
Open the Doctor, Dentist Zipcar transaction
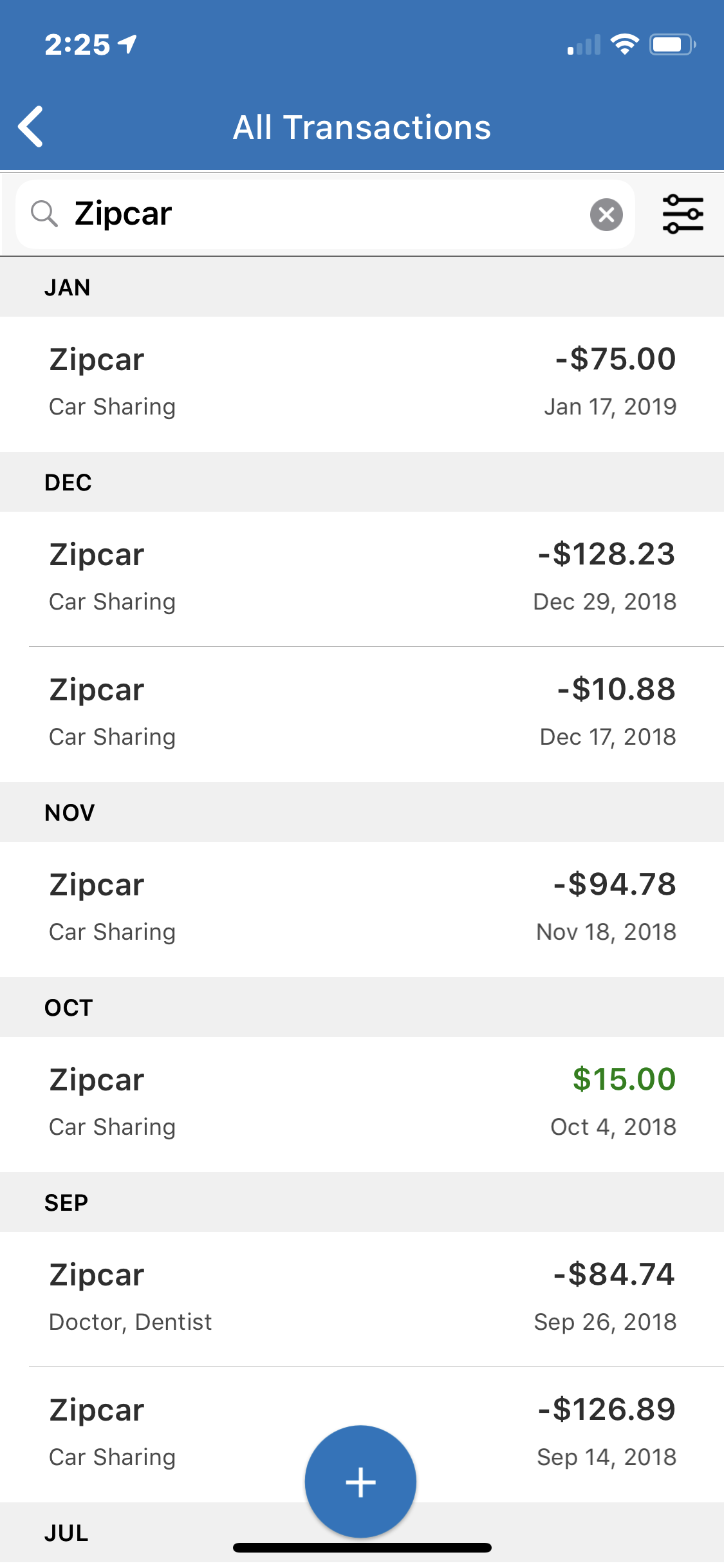tap(362, 1298)
